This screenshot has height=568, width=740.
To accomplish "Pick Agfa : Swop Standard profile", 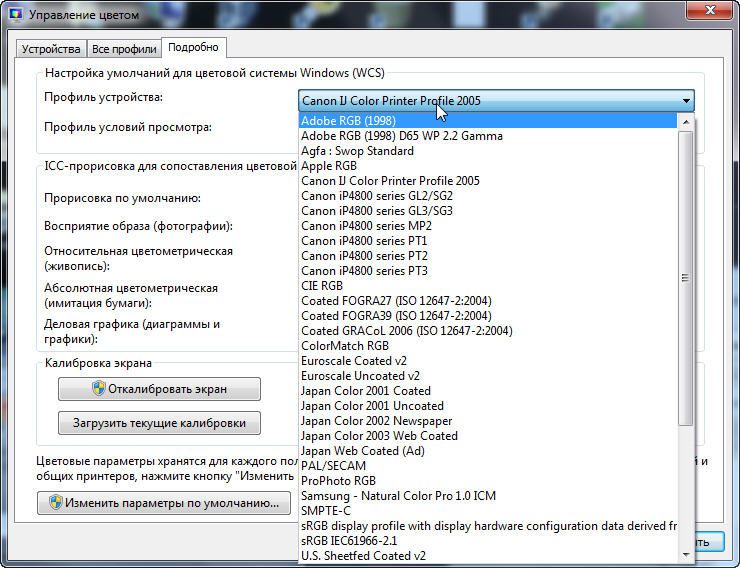I will [x=488, y=151].
